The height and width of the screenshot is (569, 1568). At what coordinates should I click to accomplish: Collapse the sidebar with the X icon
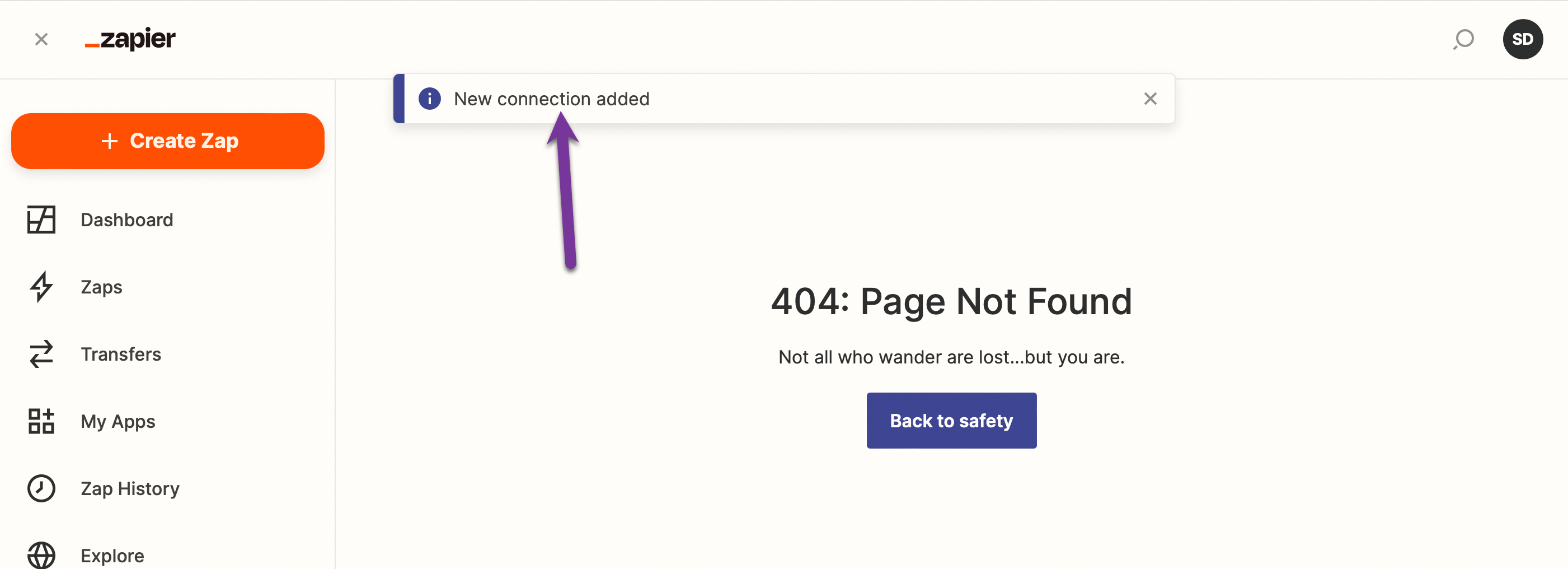point(41,40)
